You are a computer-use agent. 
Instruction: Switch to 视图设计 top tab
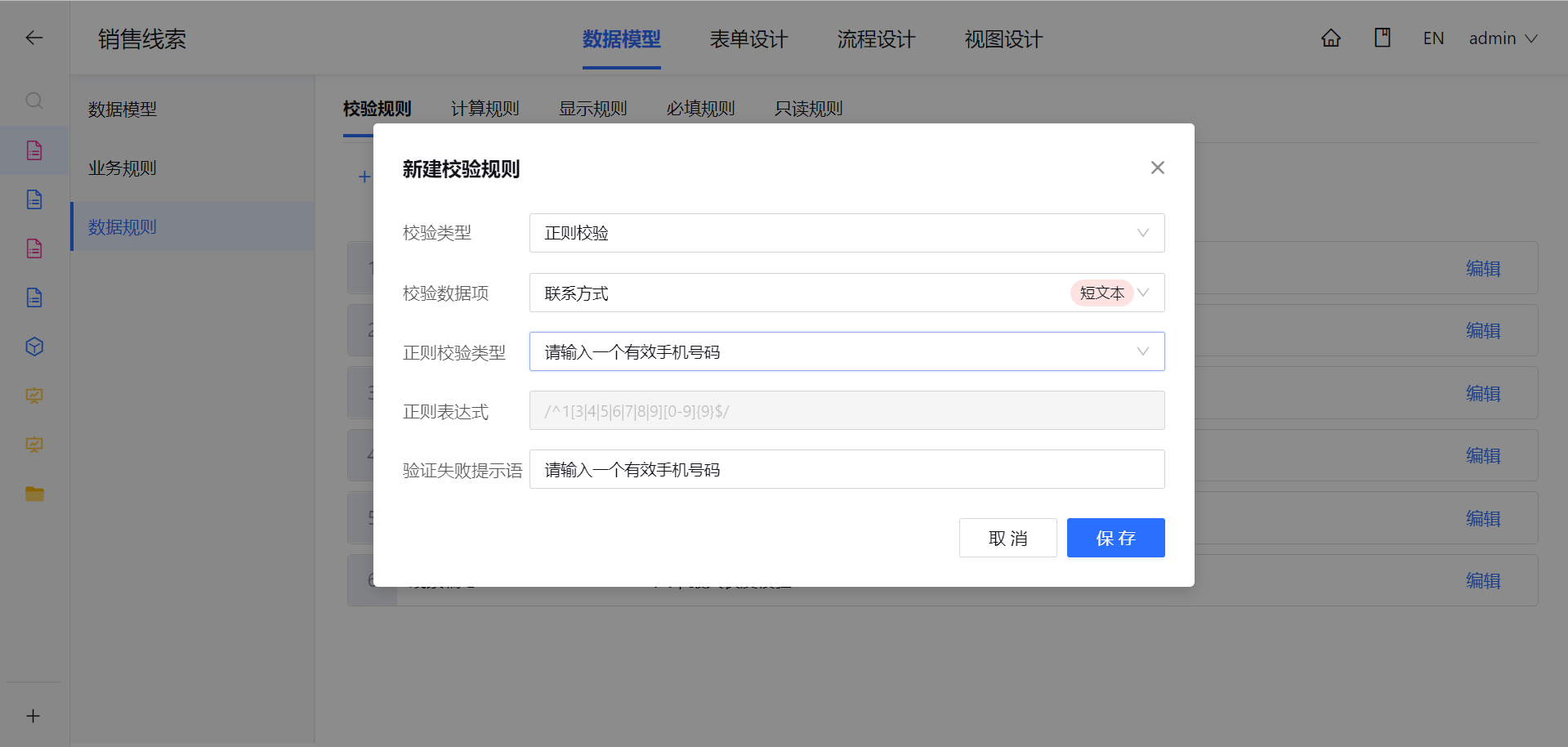coord(1004,39)
